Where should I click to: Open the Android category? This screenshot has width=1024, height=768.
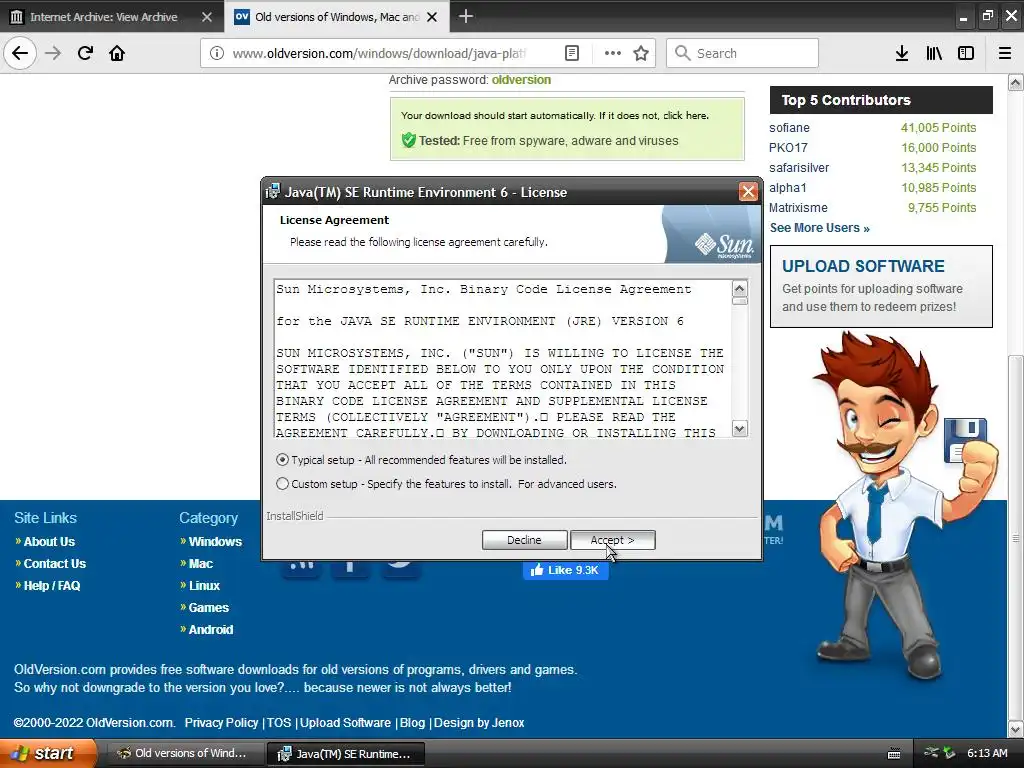click(211, 630)
